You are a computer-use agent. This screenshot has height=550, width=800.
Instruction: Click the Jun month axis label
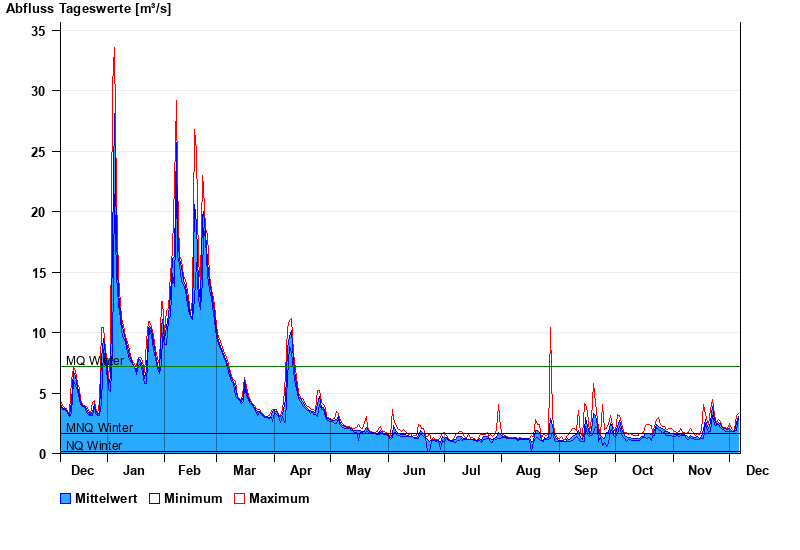414,471
